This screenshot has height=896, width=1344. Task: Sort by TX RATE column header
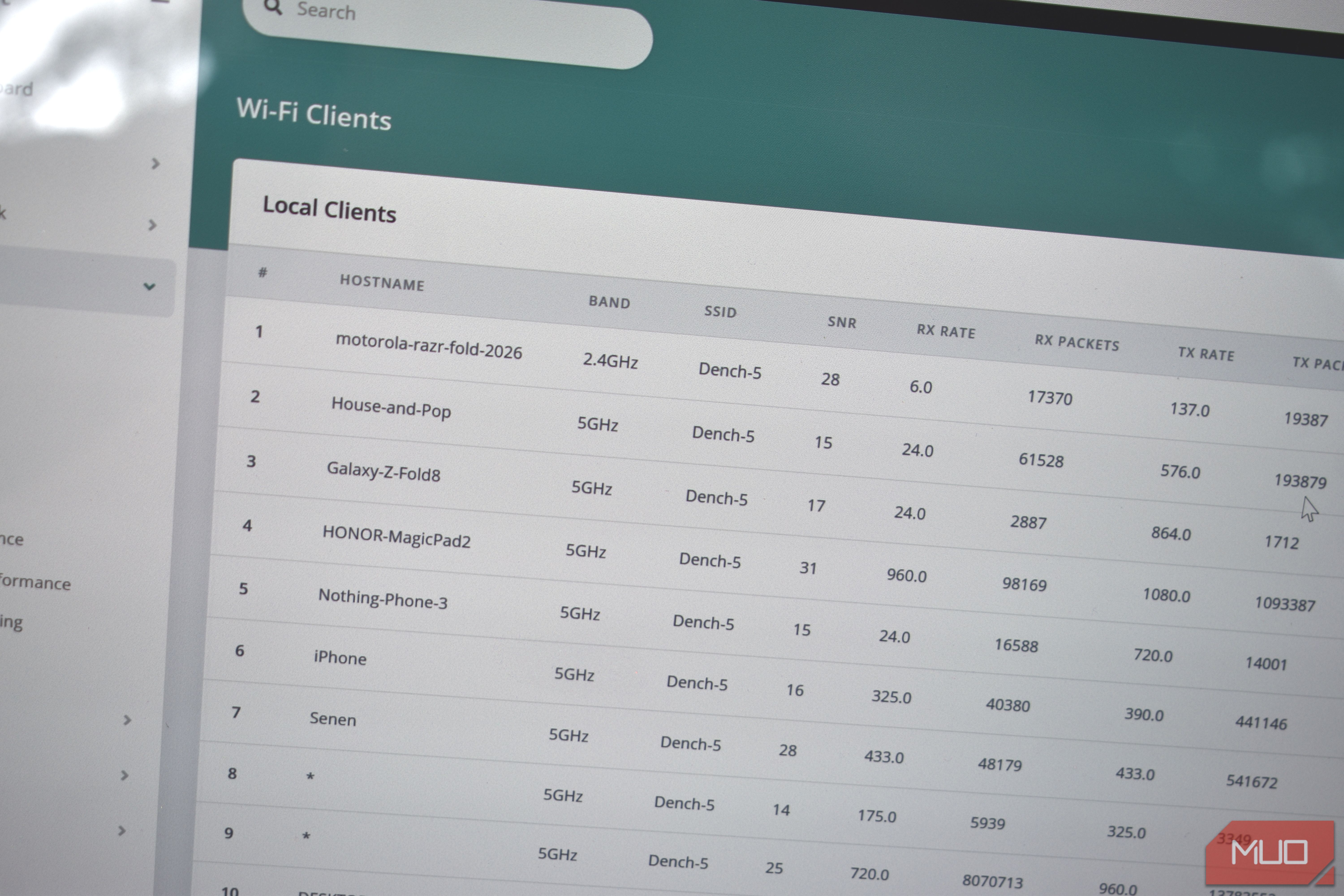coord(1206,353)
